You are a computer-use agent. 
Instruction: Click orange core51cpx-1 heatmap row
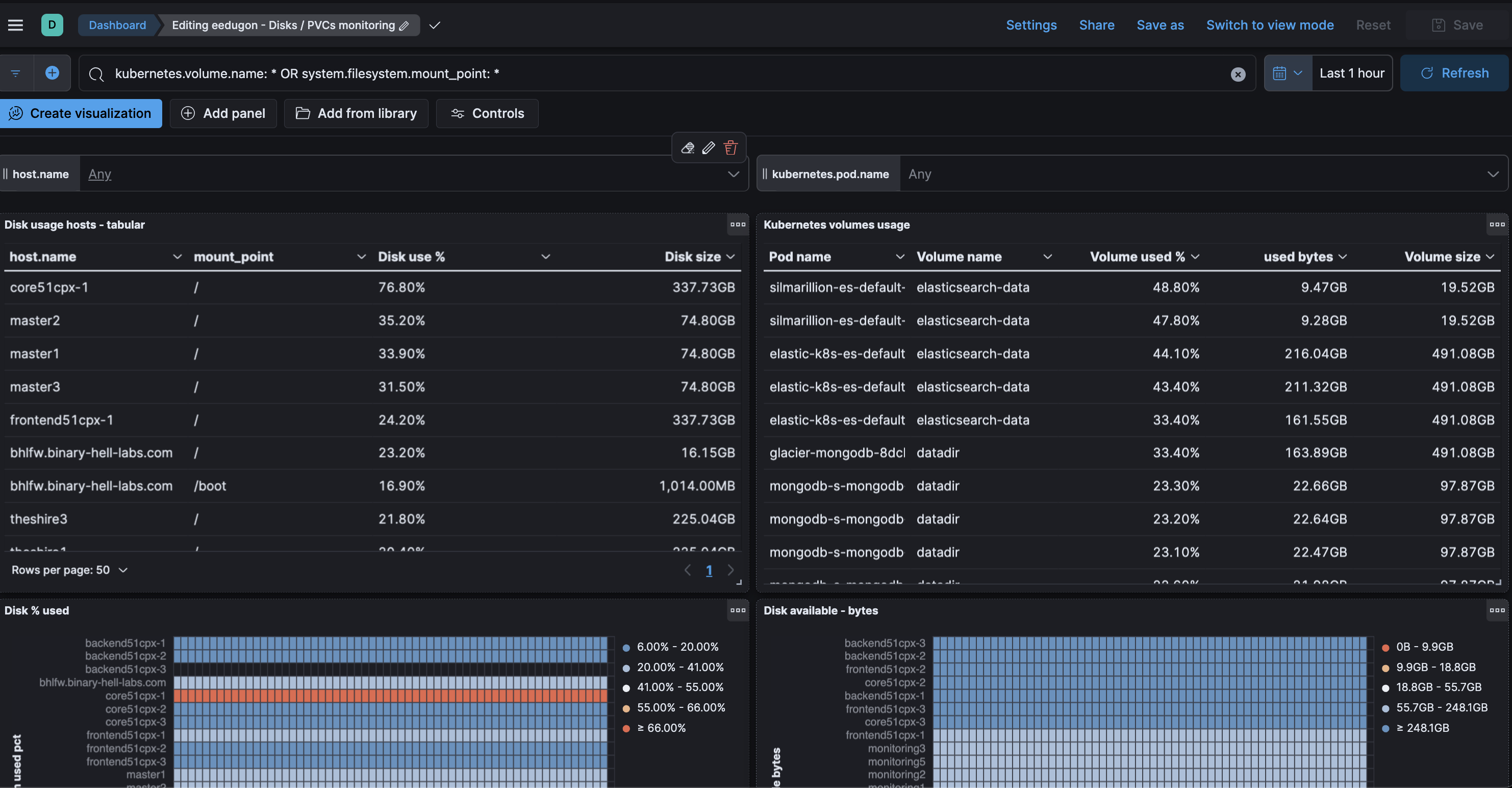(x=390, y=696)
